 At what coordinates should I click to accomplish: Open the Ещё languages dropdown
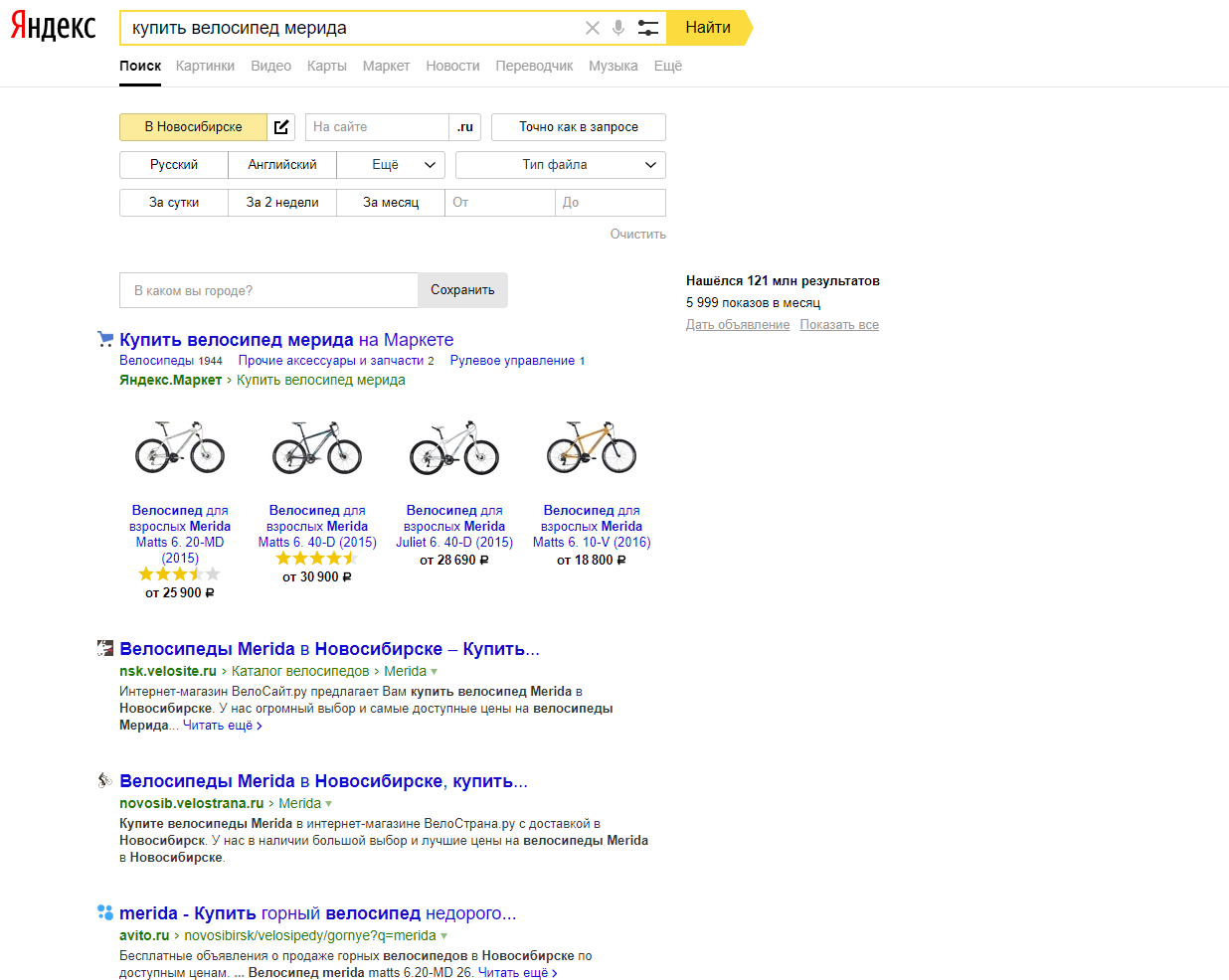[x=391, y=165]
